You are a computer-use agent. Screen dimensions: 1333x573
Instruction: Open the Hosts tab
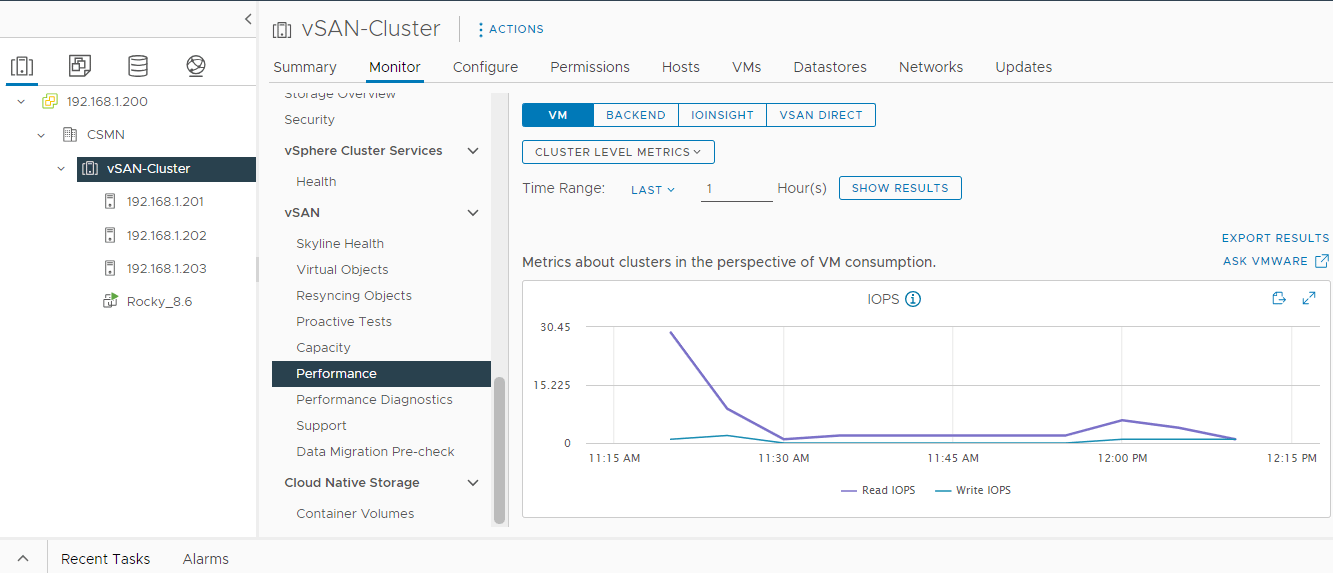point(681,67)
